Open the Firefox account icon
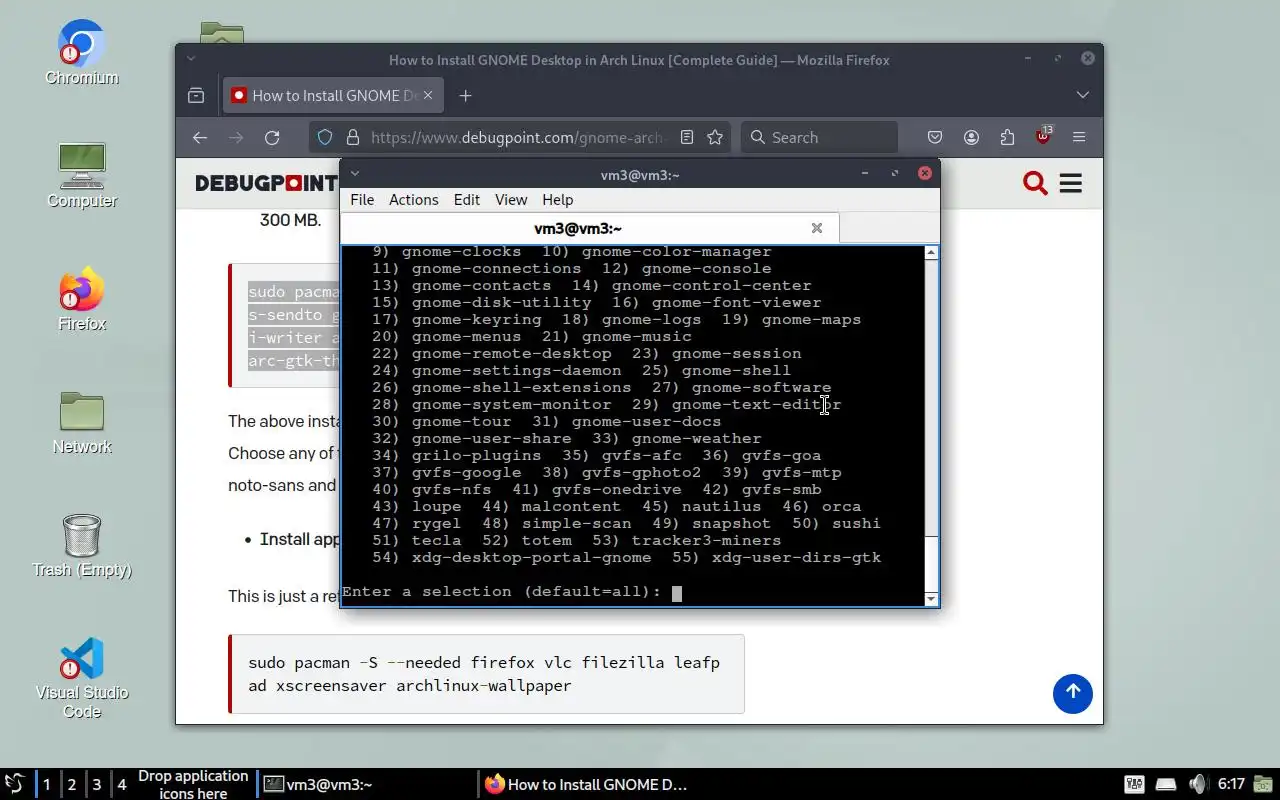1280x800 pixels. pyautogui.click(x=971, y=138)
